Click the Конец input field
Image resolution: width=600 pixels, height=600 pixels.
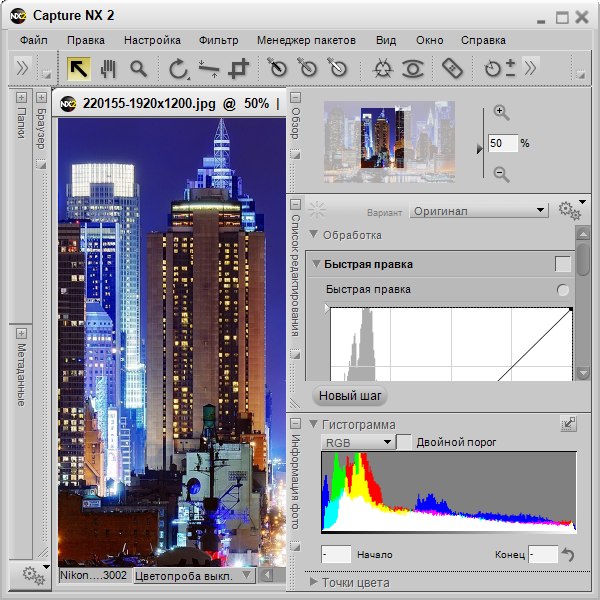pos(543,554)
